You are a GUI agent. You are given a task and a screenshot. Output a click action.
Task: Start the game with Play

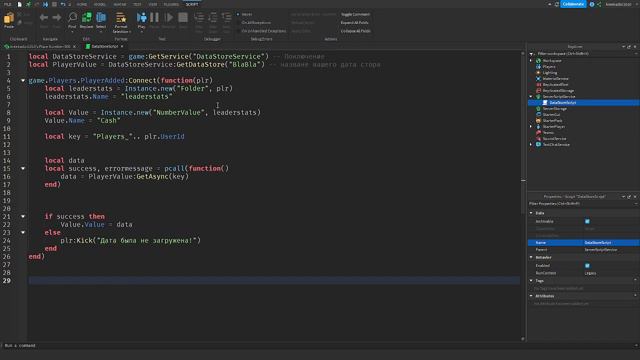click(141, 18)
